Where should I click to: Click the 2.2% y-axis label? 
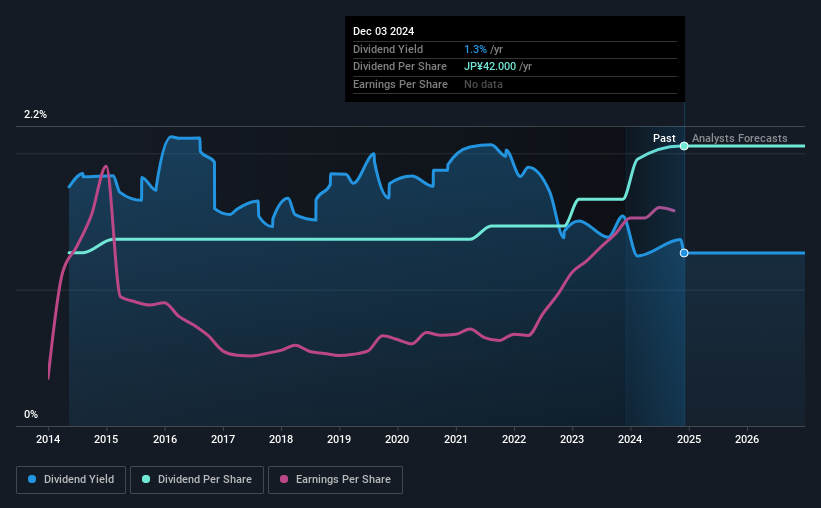[35, 115]
